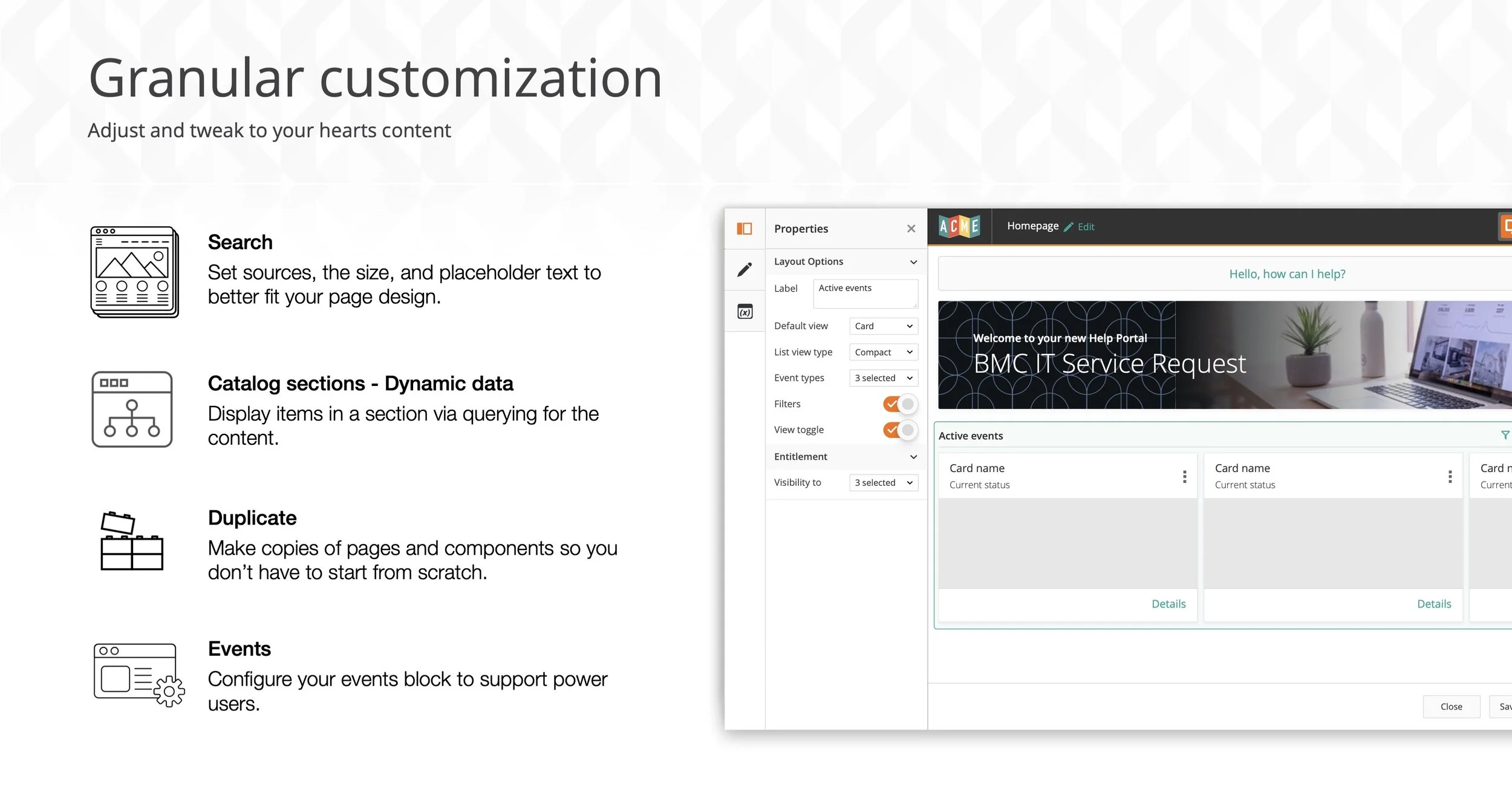
Task: Open the variables (x) sidebar icon
Action: click(x=745, y=312)
